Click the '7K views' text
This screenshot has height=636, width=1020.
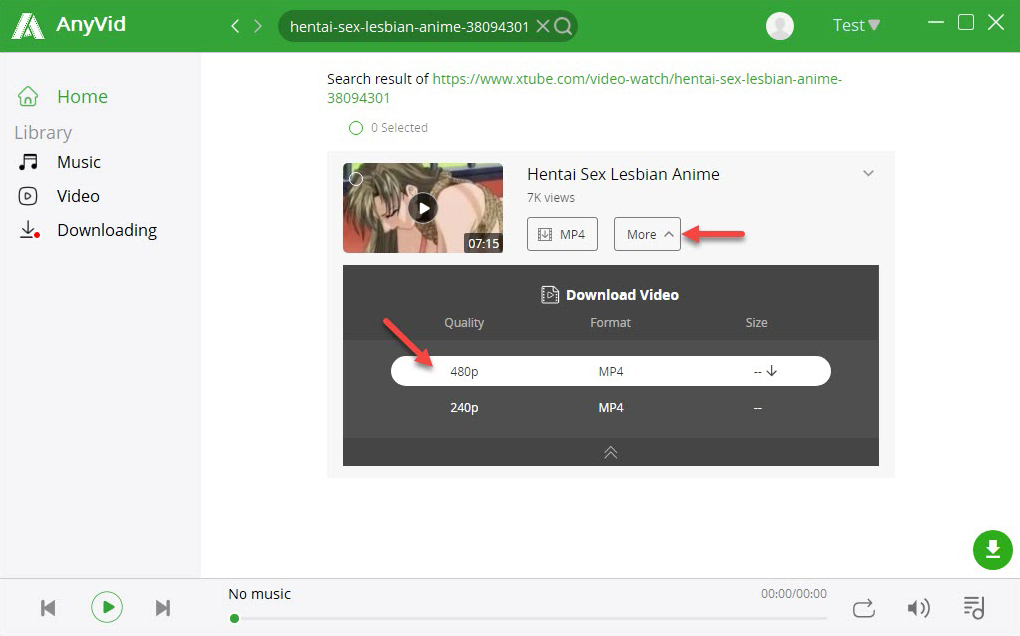tap(551, 198)
